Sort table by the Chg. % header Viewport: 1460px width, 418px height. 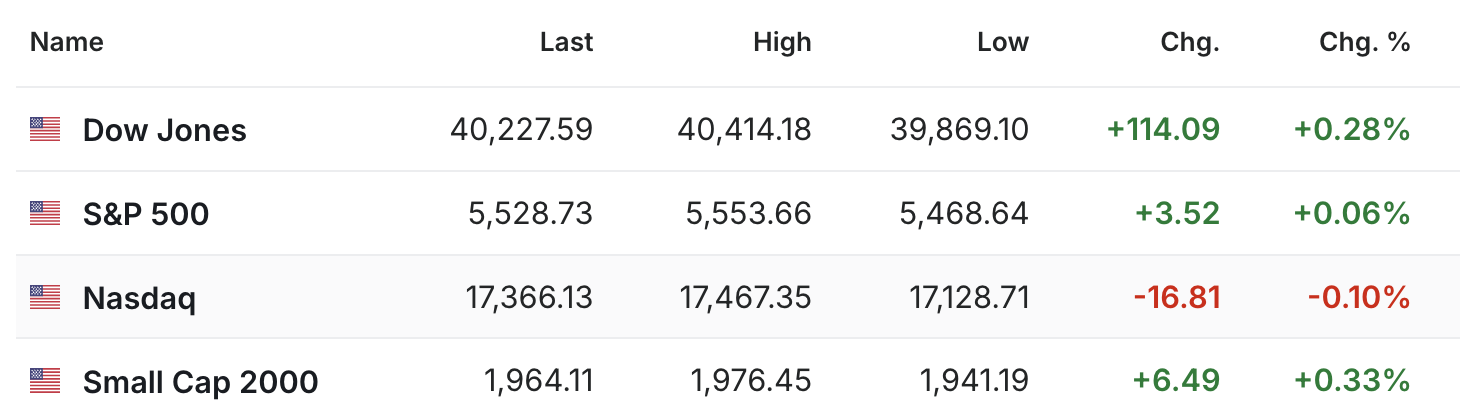[1365, 42]
